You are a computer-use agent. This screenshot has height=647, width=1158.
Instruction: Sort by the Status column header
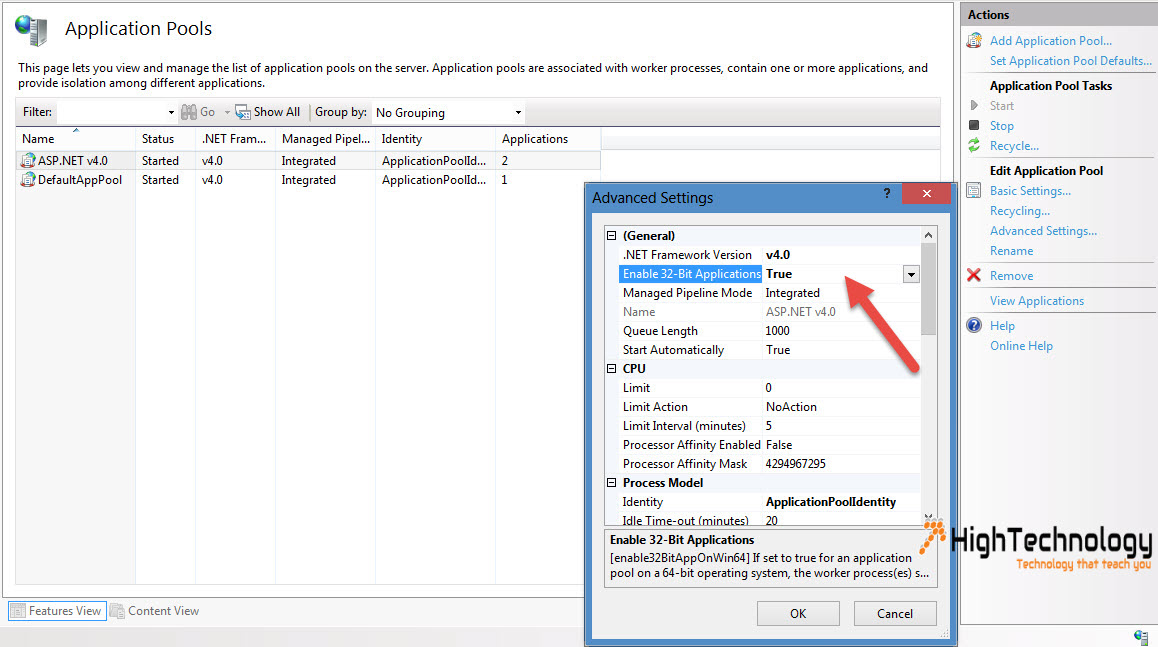click(165, 139)
